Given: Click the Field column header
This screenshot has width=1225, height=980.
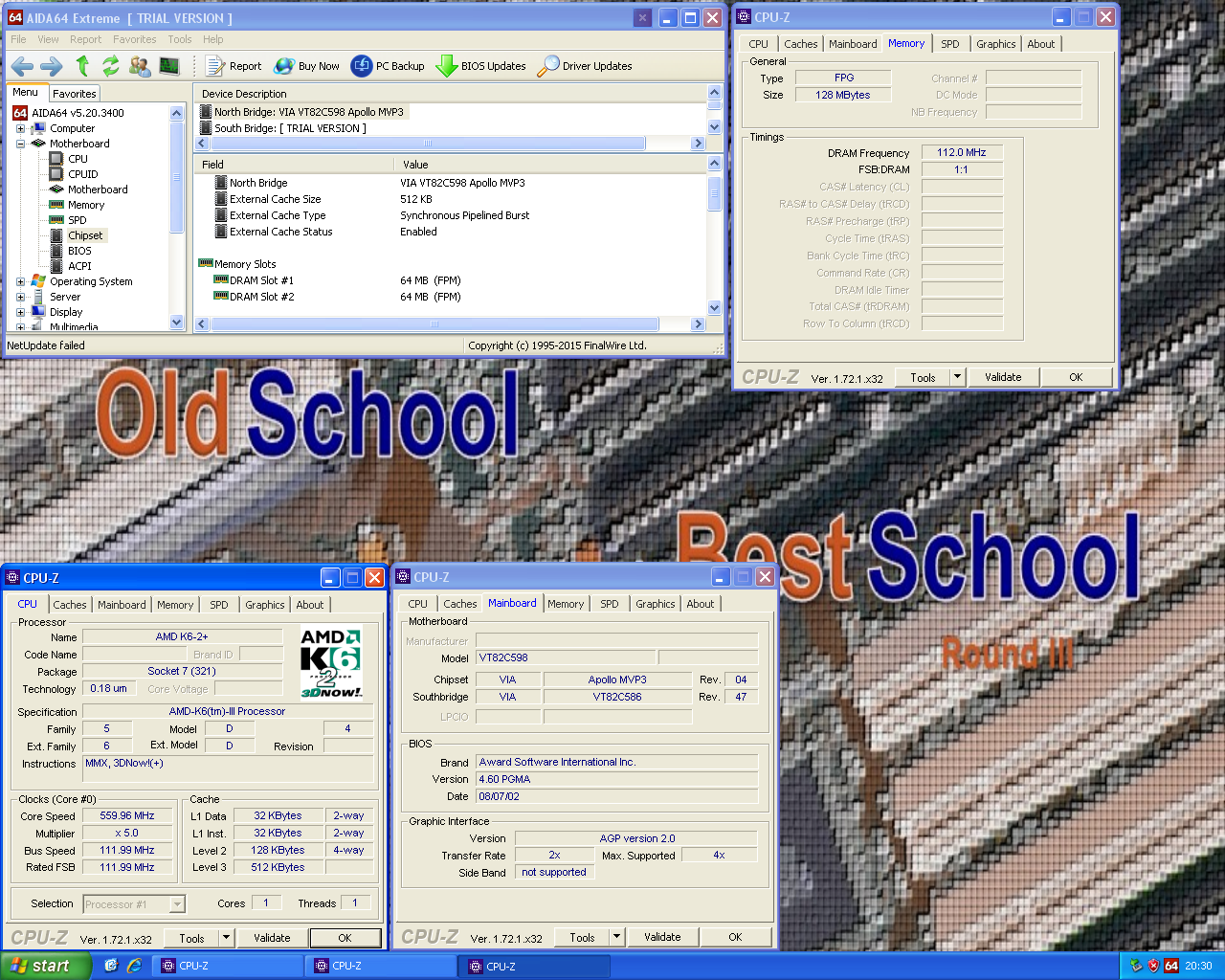Looking at the screenshot, I should click(x=294, y=165).
